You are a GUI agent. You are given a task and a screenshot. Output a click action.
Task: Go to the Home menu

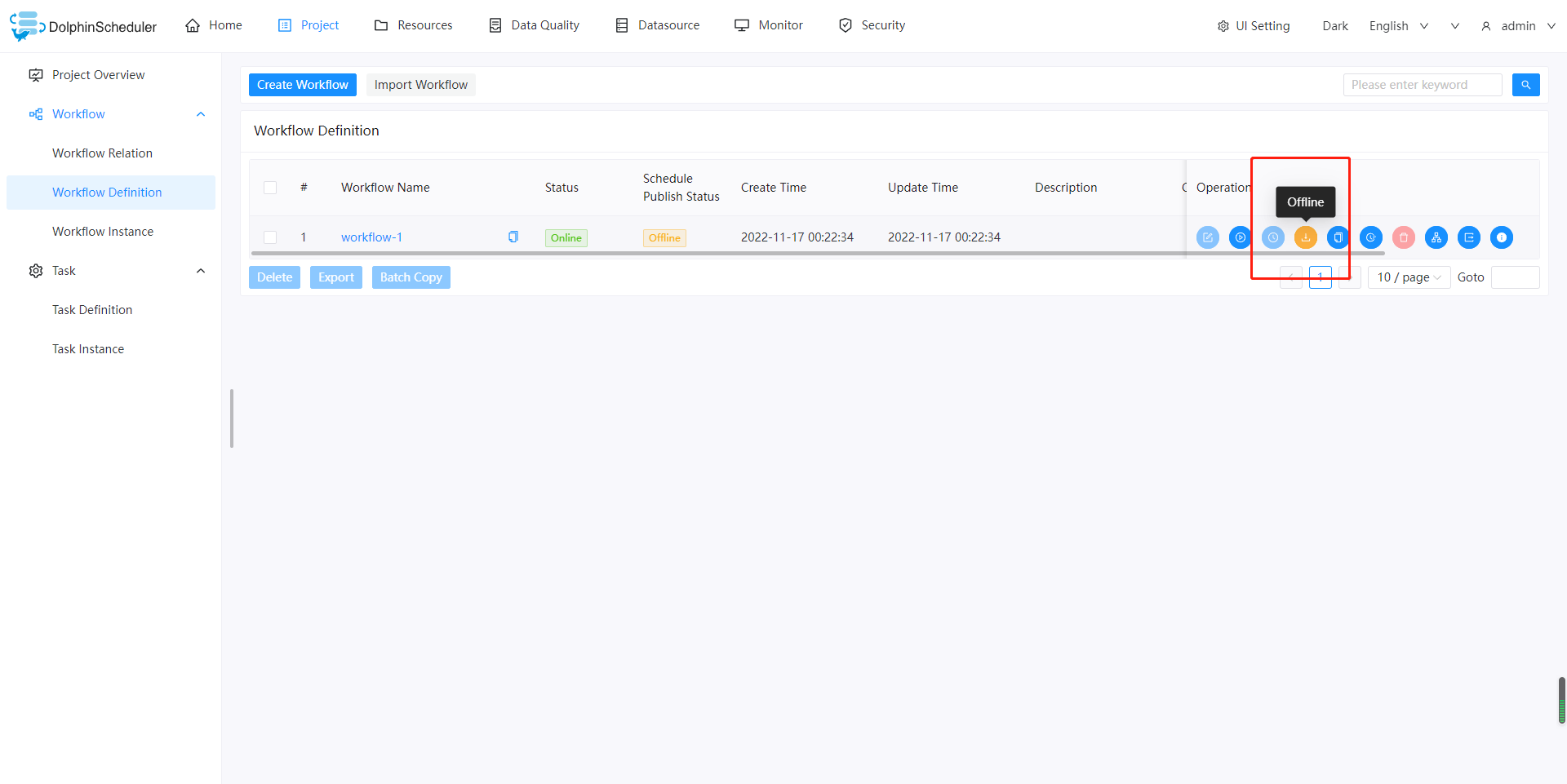[214, 25]
